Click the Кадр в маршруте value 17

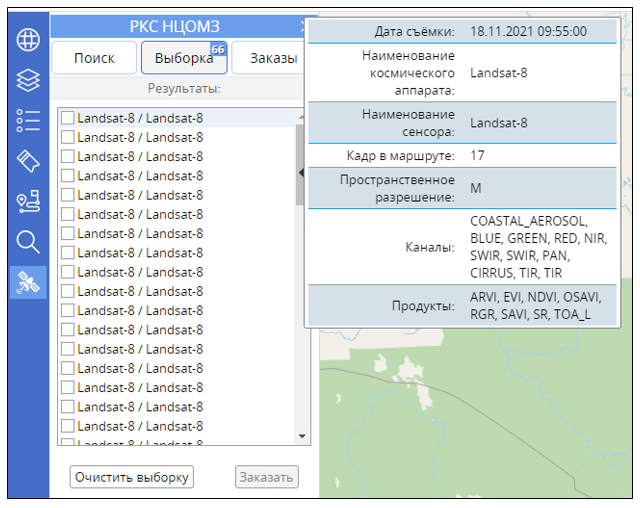[x=477, y=155]
